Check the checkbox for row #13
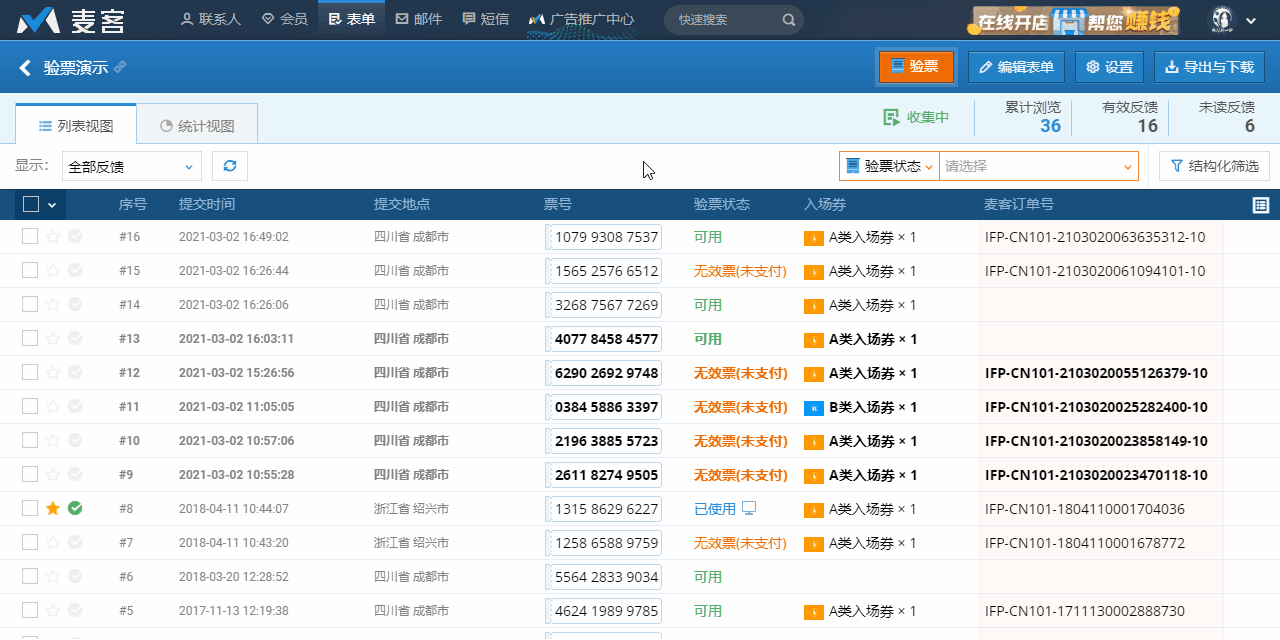 (x=30, y=338)
